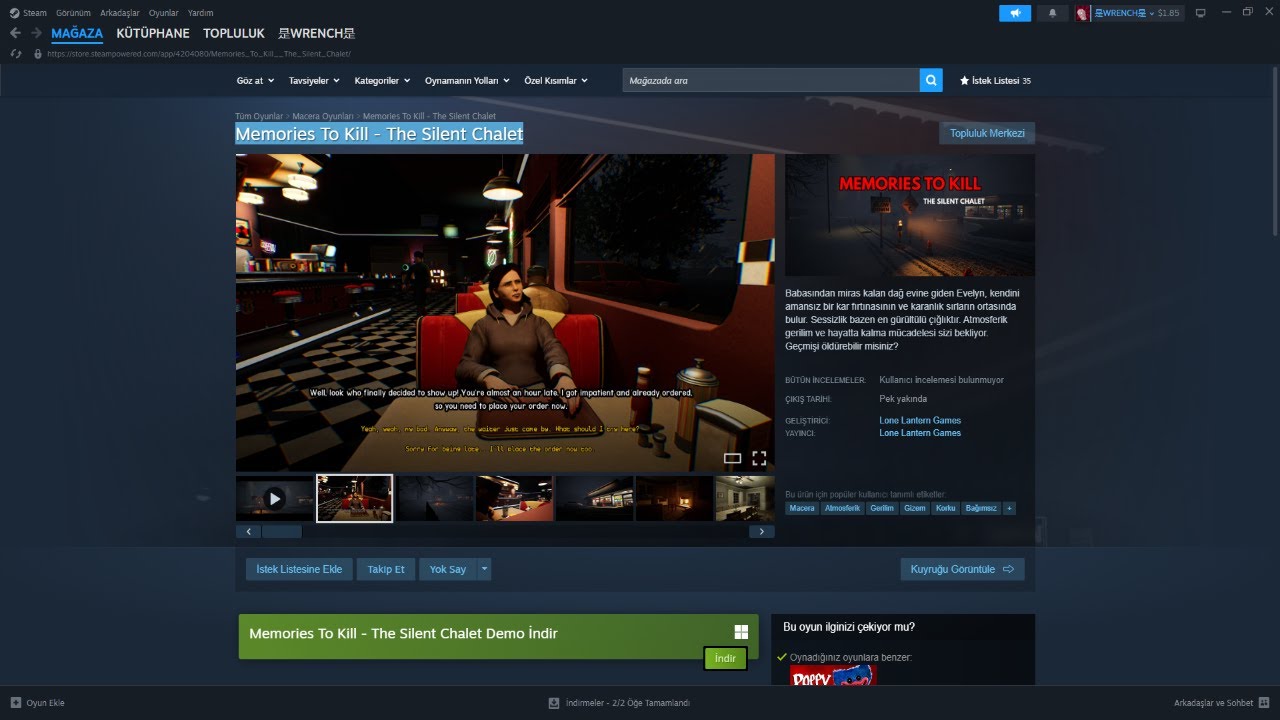Select the Korku tag
The width and height of the screenshot is (1280, 720).
point(945,508)
